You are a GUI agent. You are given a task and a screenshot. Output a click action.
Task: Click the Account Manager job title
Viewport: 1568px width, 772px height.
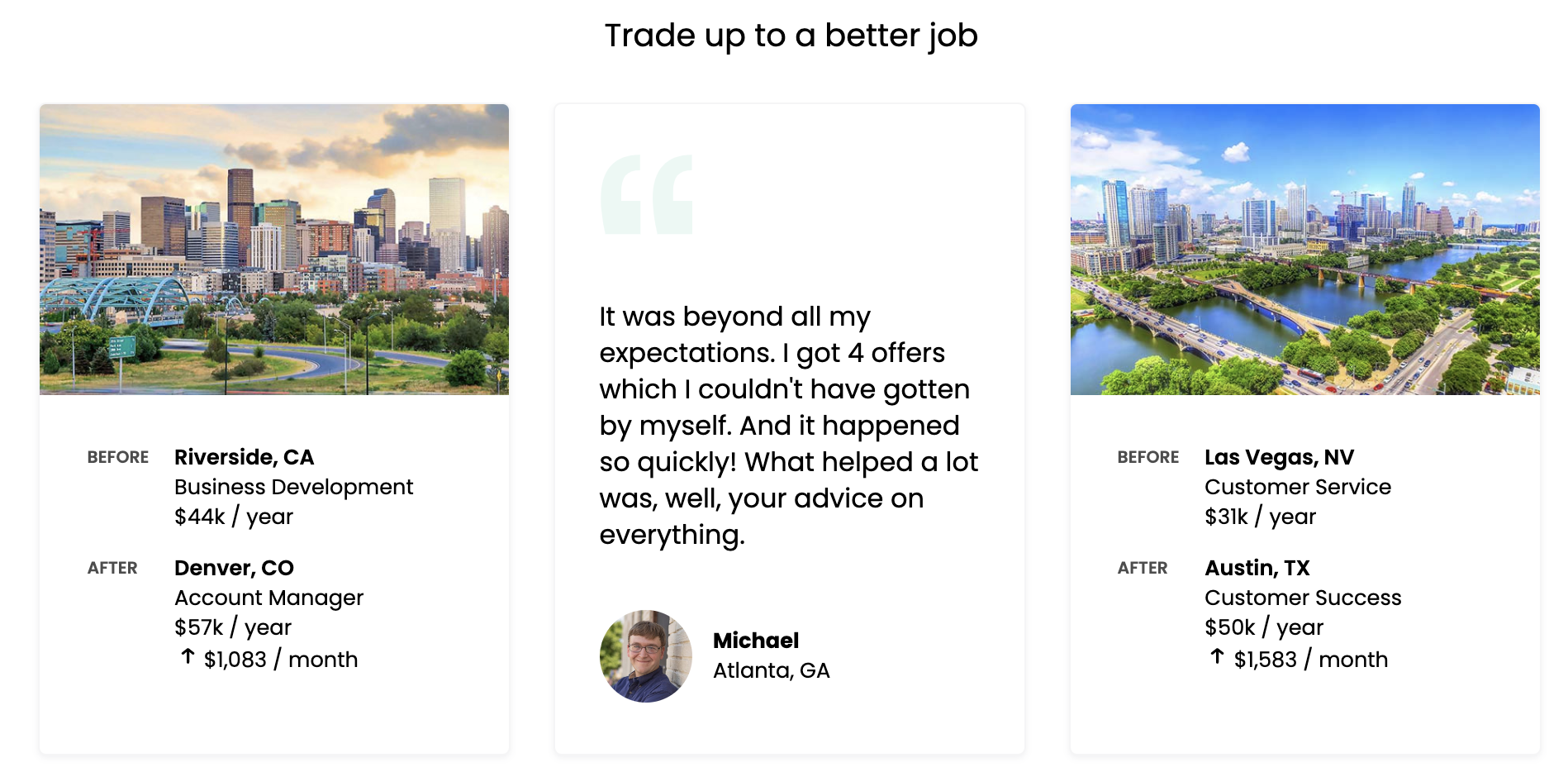(x=268, y=598)
